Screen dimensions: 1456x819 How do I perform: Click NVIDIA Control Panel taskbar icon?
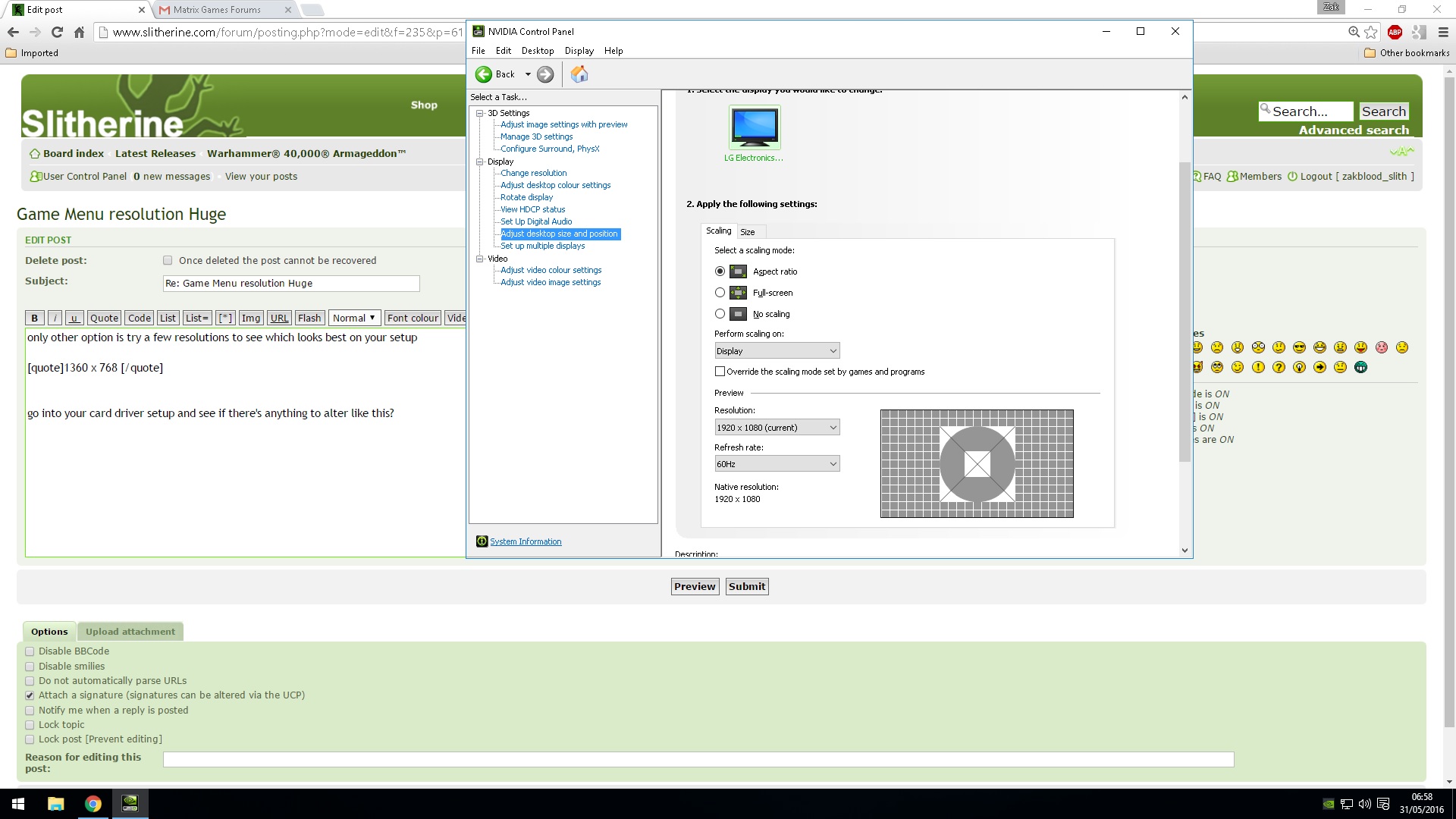(x=130, y=804)
